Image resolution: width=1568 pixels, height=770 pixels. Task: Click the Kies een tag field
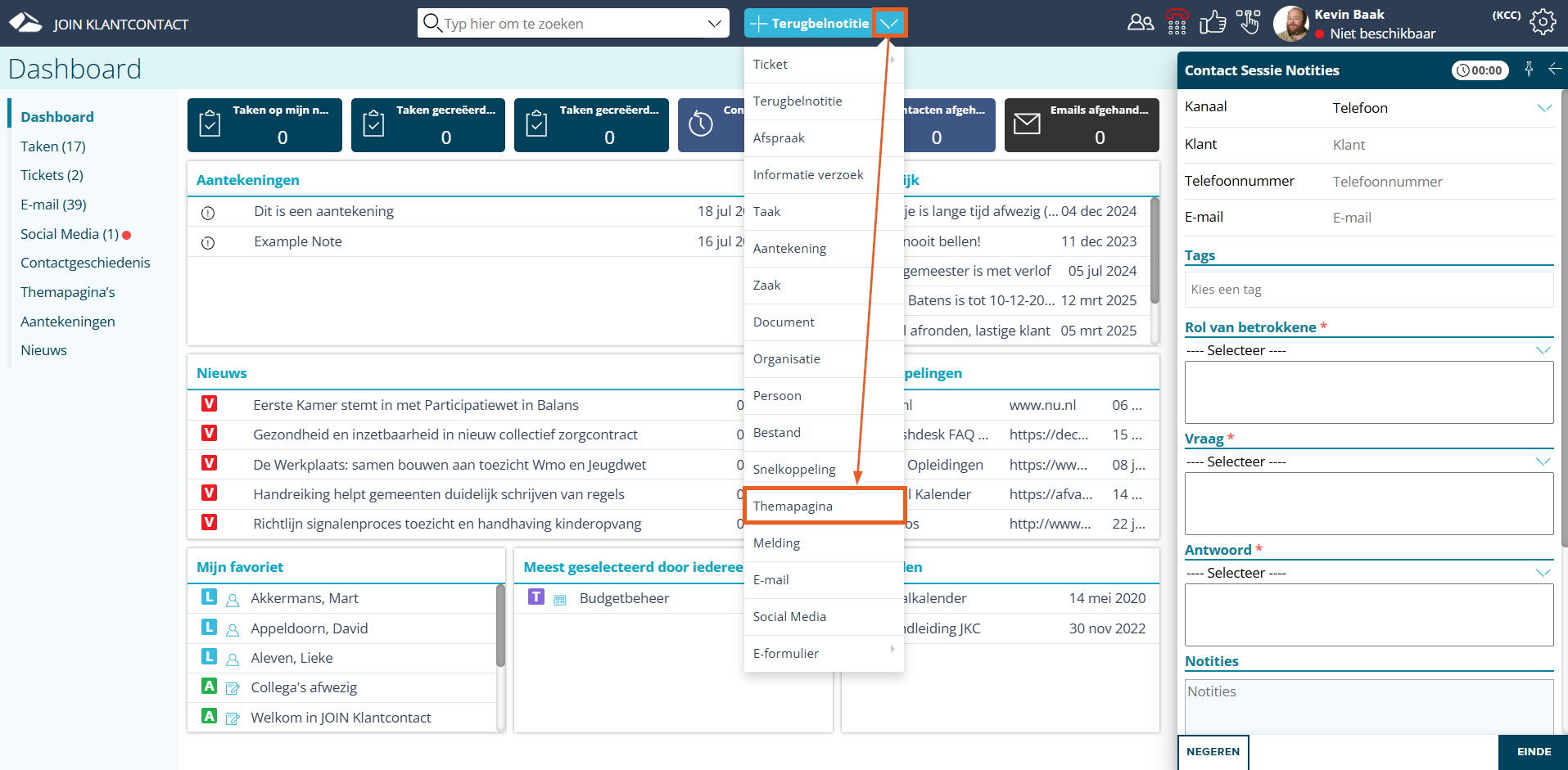(1367, 290)
